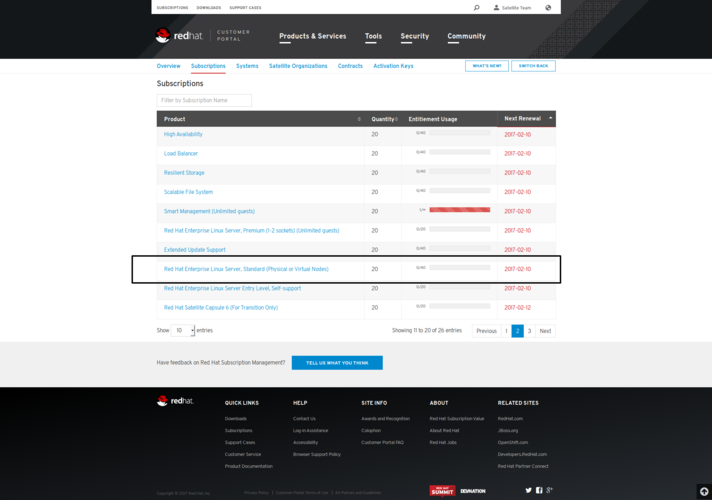Click the High Availability entitlement usage bar
712x500 pixels.
pyautogui.click(x=460, y=133)
